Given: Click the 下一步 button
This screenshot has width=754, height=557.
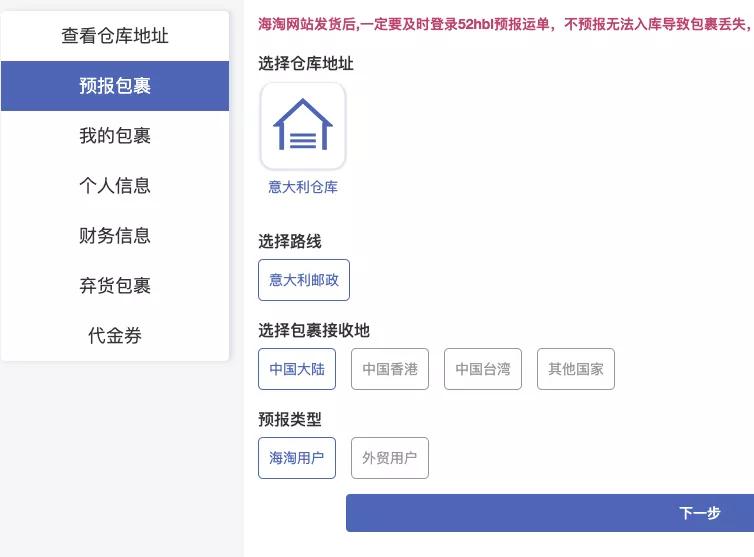Looking at the screenshot, I should pyautogui.click(x=550, y=513).
